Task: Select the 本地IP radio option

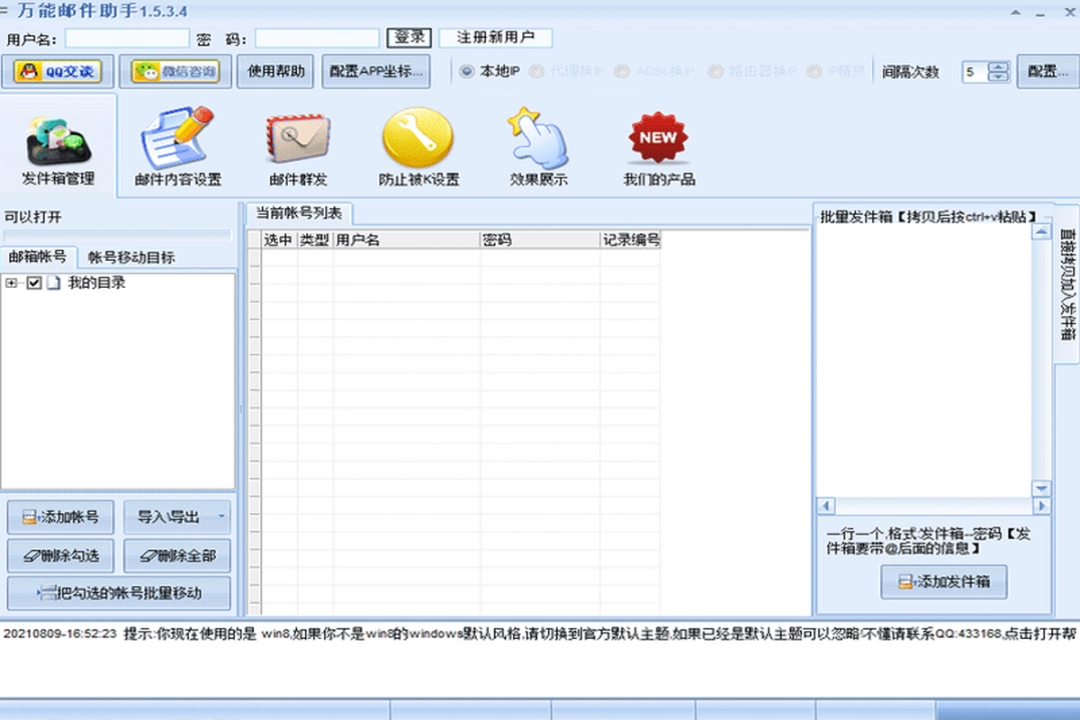Action: coord(466,71)
